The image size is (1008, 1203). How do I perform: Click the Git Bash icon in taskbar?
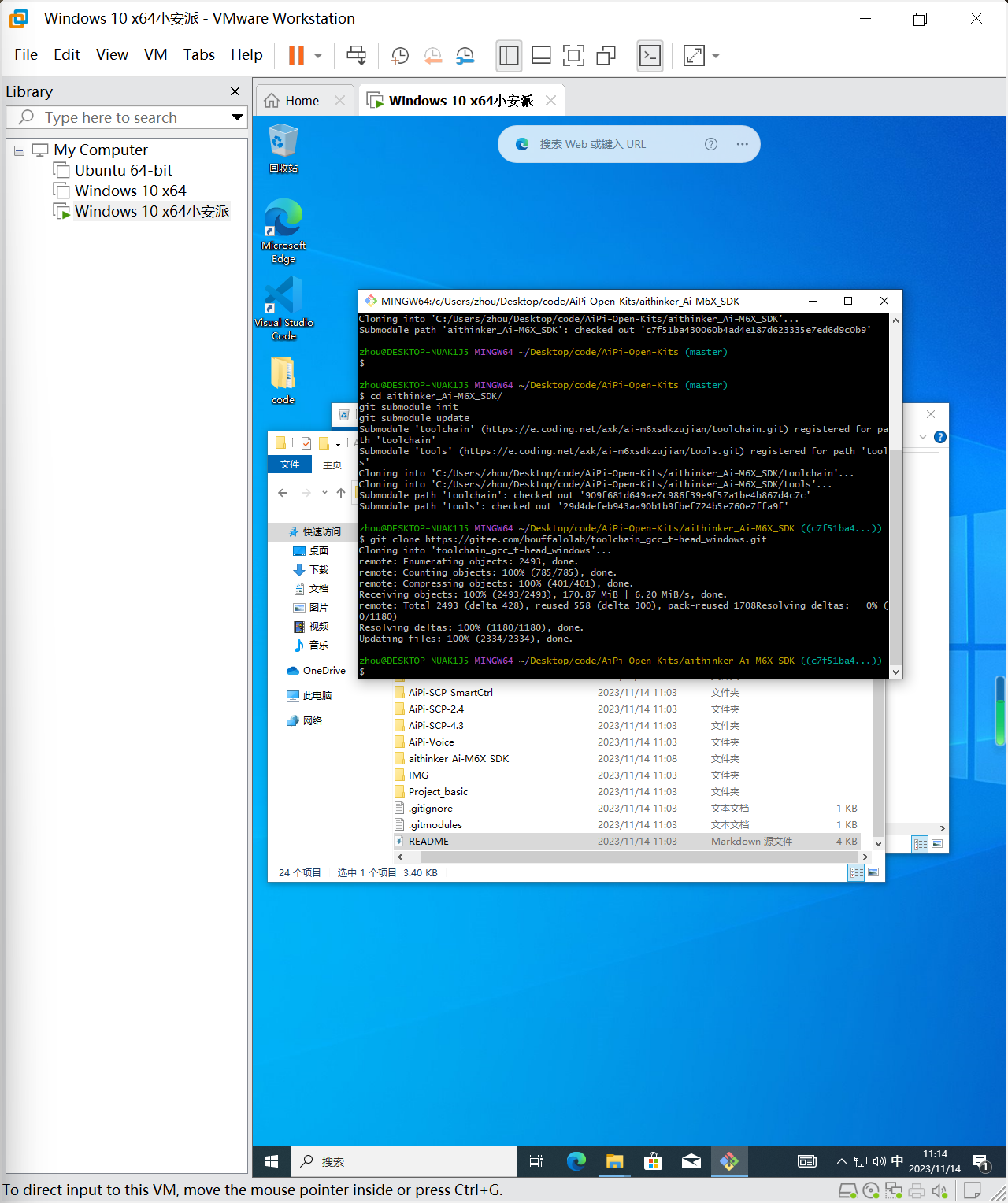tap(729, 1161)
